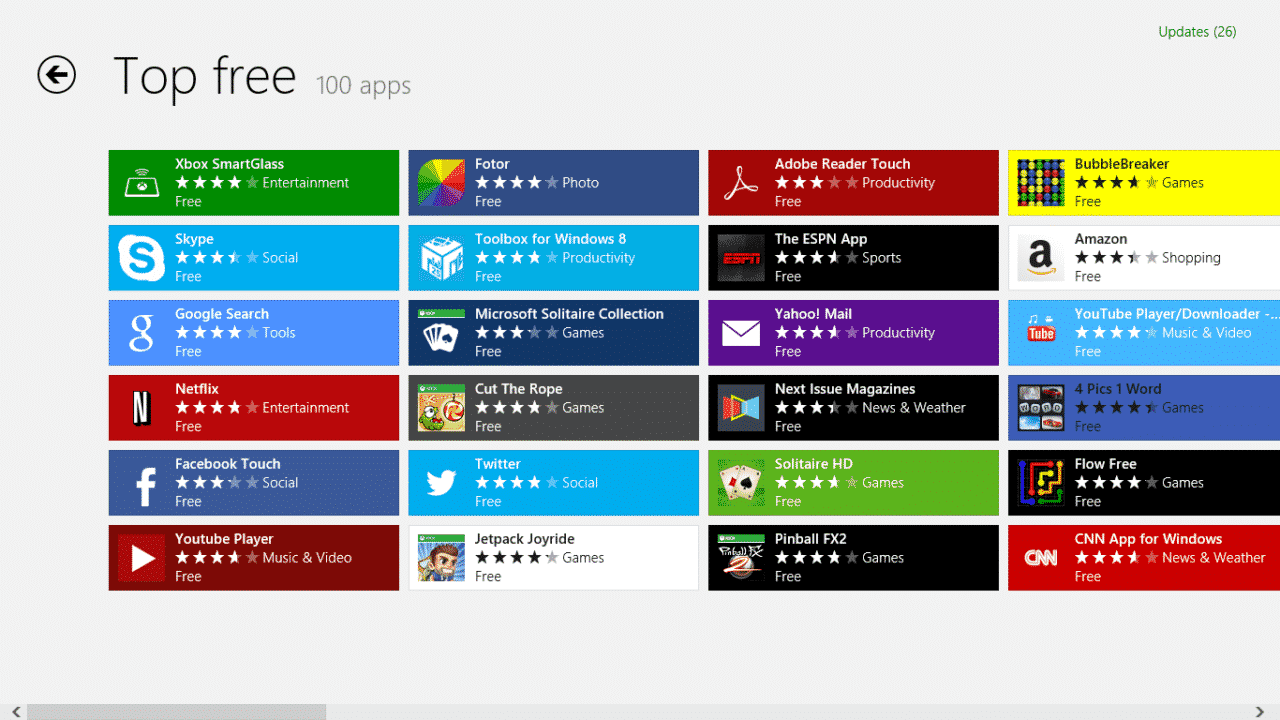This screenshot has width=1280, height=720.
Task: Select the Google Search app name
Action: point(222,314)
